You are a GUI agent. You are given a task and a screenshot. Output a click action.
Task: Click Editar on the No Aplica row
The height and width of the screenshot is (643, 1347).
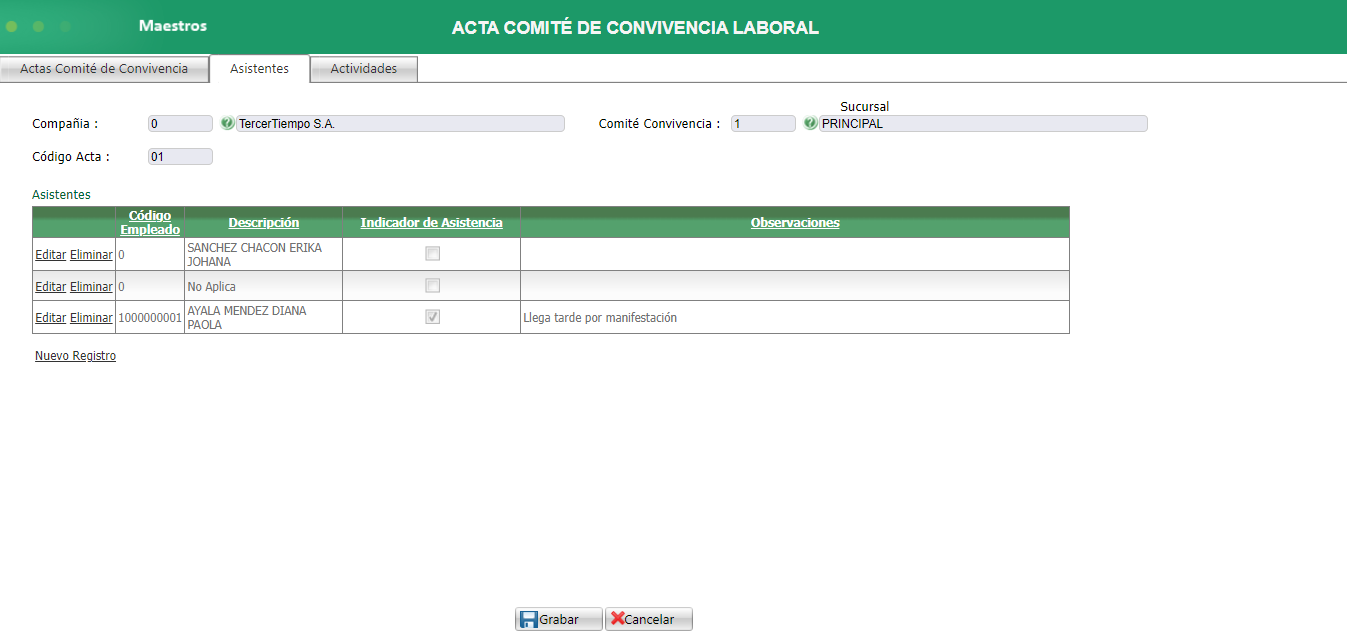point(50,285)
